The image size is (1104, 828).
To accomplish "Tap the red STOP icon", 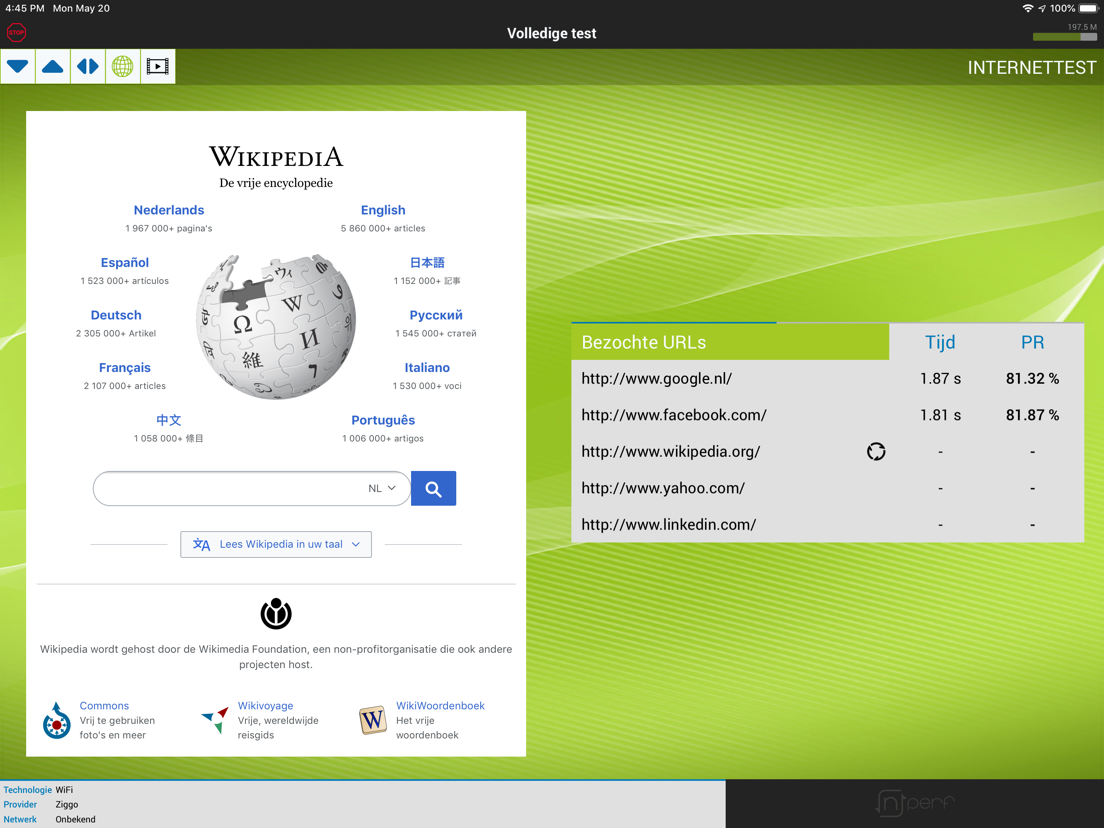I will [x=16, y=32].
